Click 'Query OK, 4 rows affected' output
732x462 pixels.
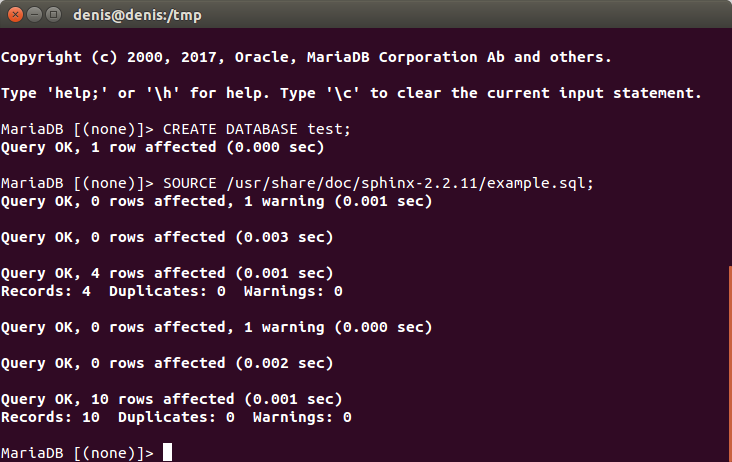point(167,273)
